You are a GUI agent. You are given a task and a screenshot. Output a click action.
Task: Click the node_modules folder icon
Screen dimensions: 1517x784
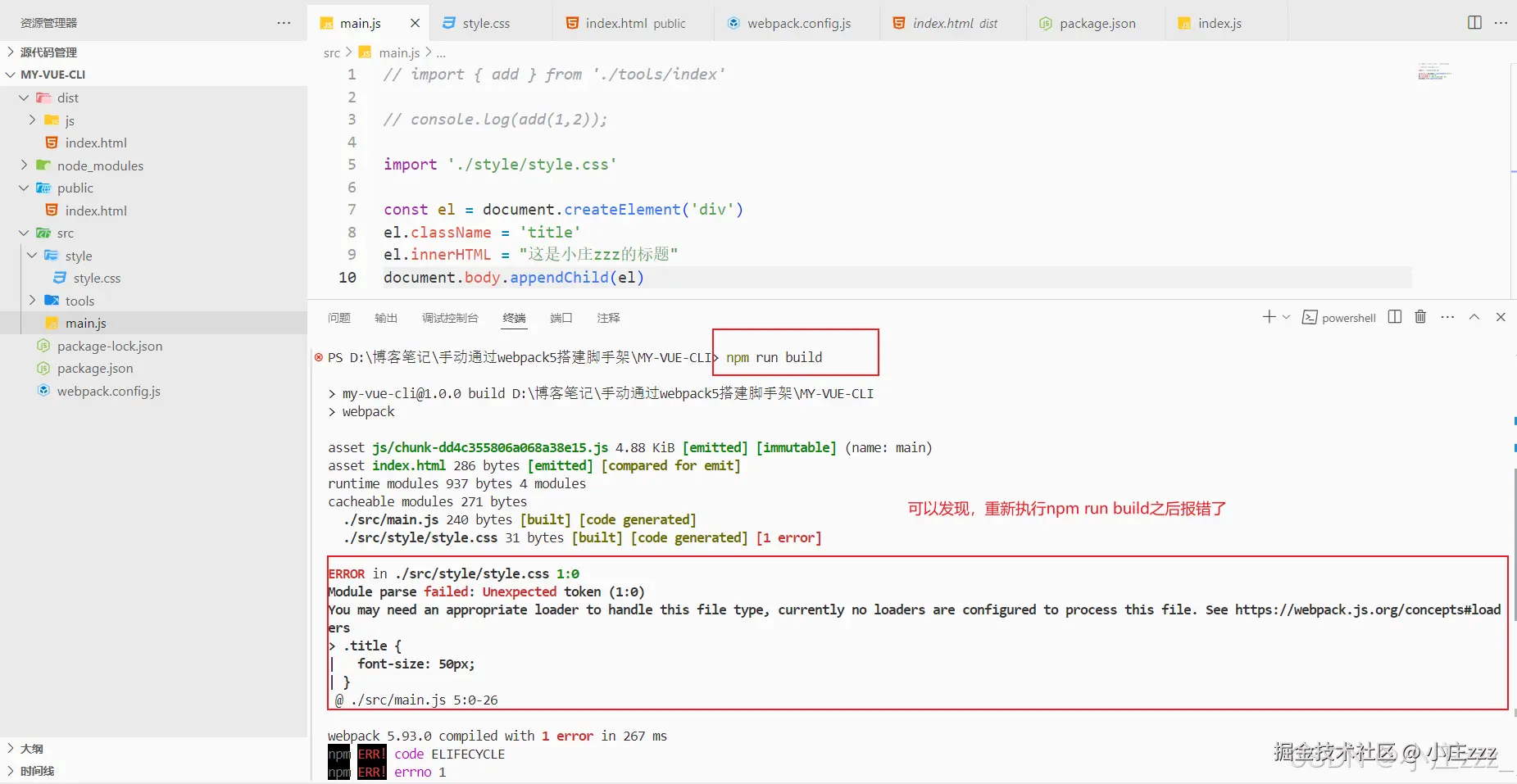pyautogui.click(x=43, y=165)
